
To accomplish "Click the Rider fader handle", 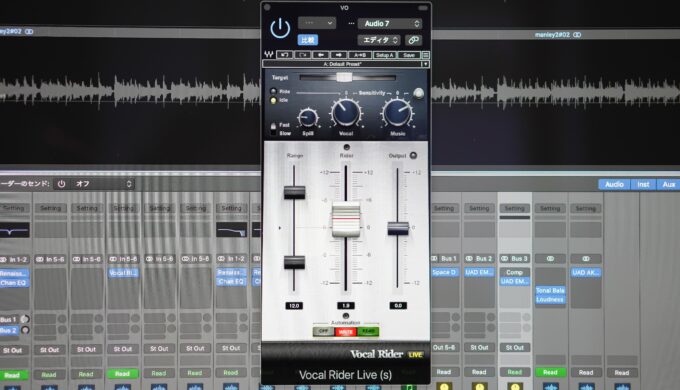I will click(346, 219).
